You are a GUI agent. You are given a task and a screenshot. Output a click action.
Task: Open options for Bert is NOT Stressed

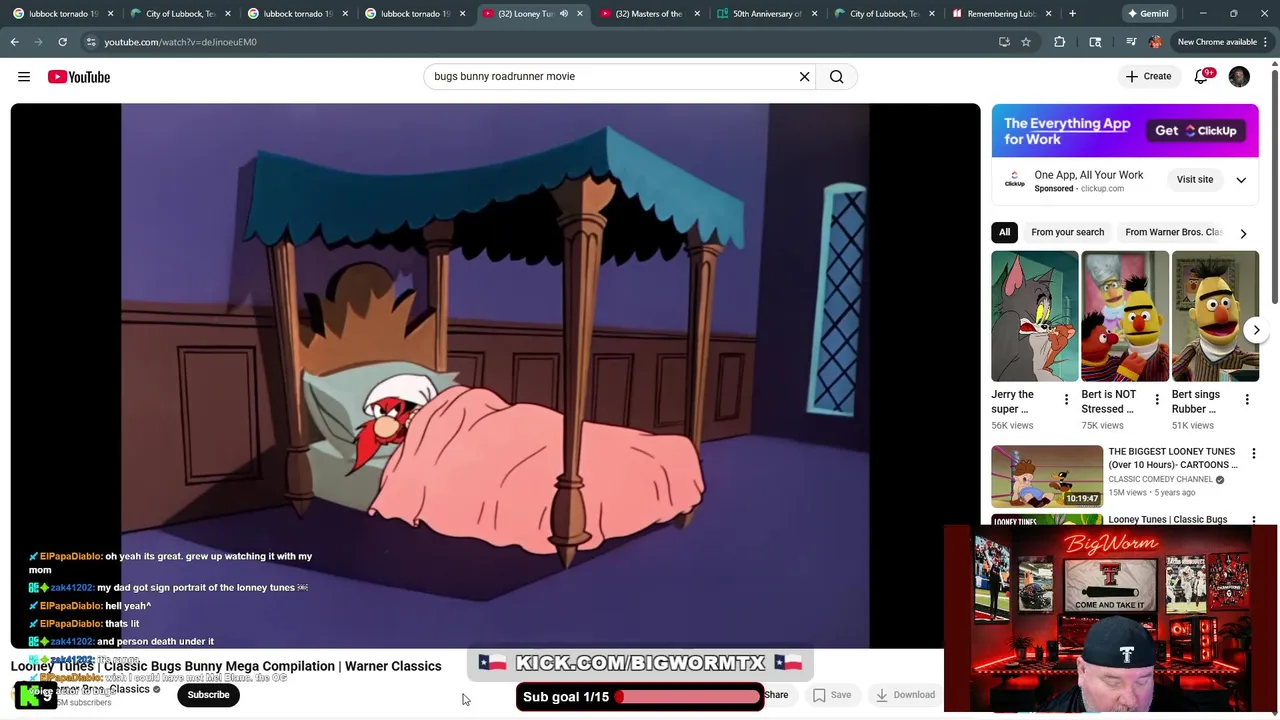pos(1157,400)
